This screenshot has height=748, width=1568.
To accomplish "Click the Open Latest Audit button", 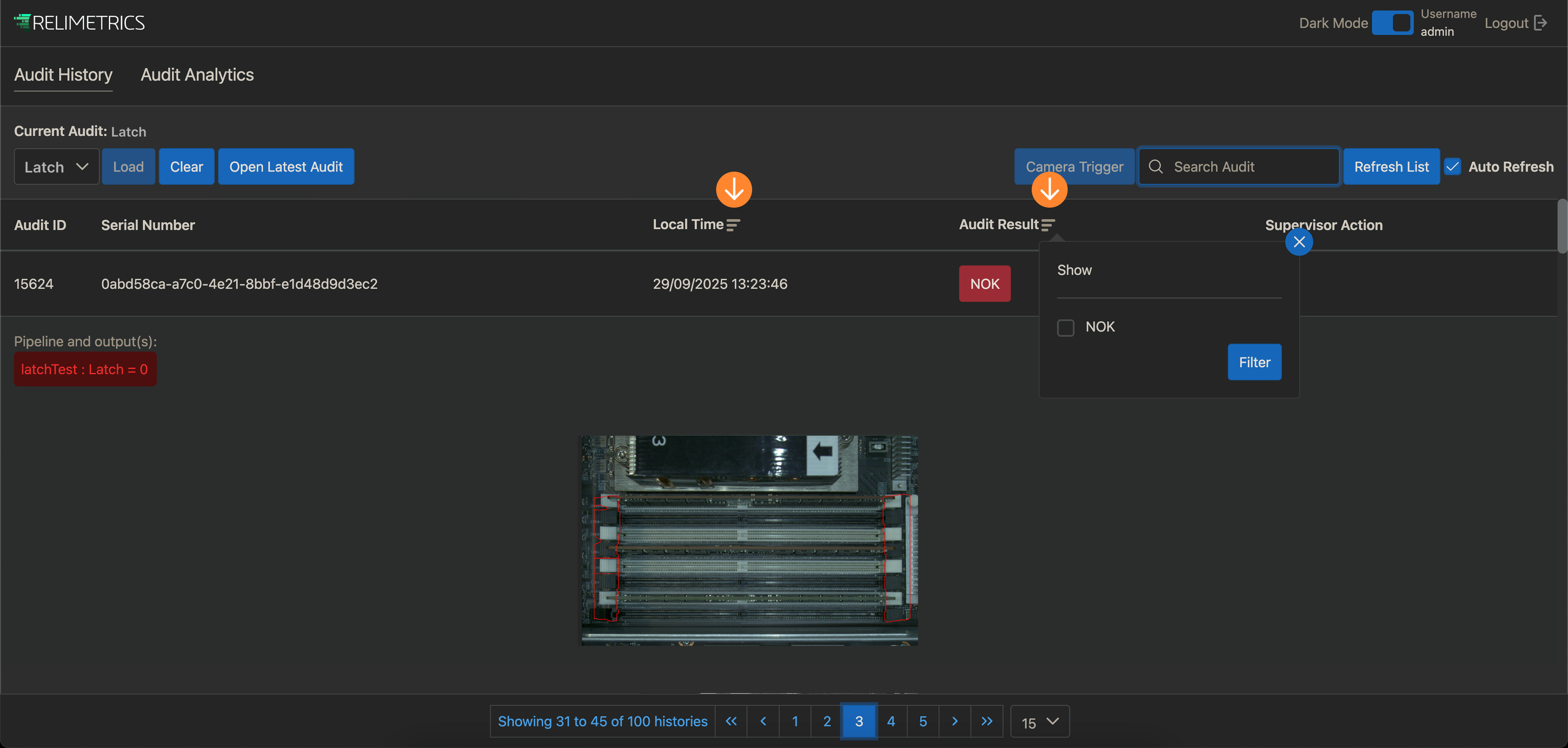I will (286, 167).
